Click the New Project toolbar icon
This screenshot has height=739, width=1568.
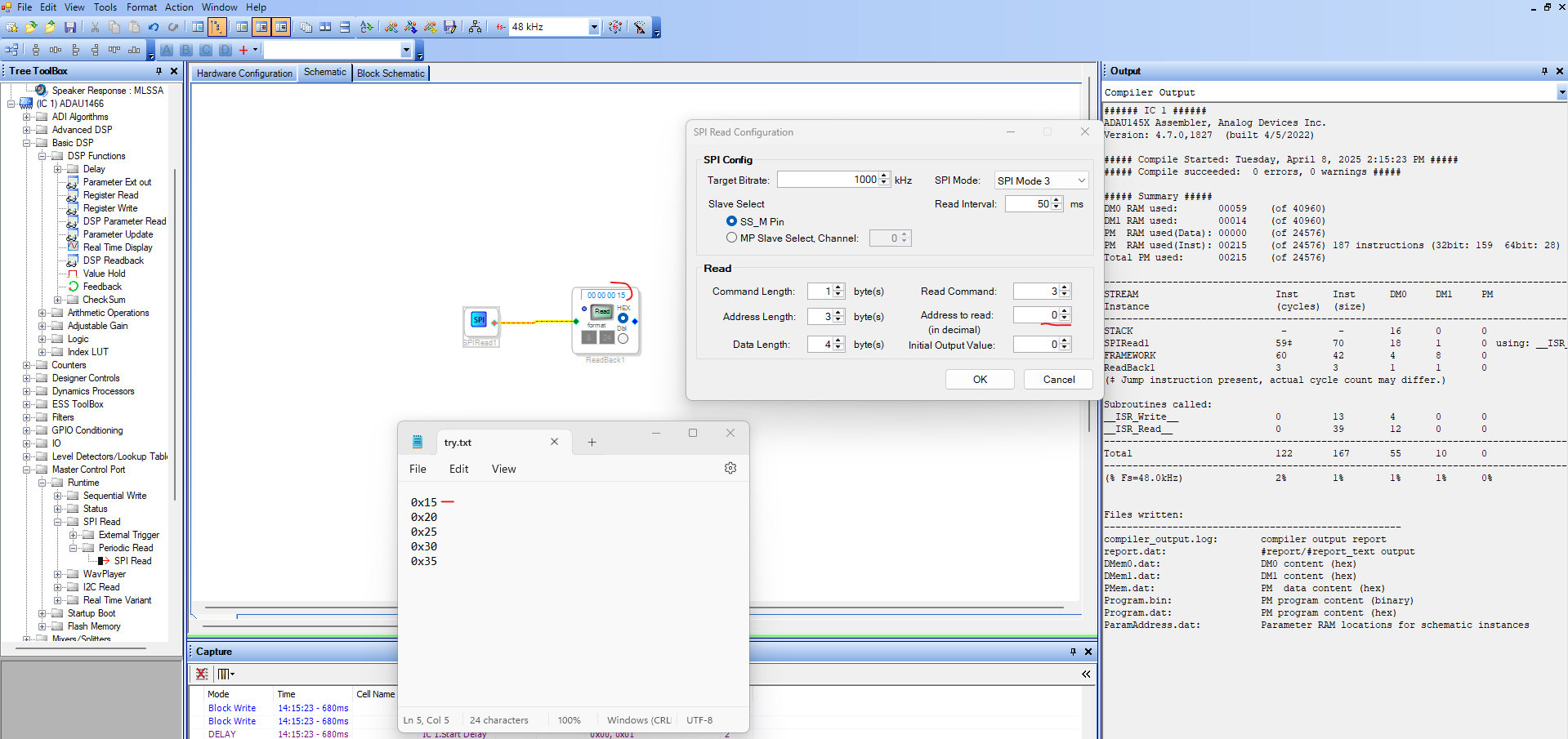click(x=11, y=27)
